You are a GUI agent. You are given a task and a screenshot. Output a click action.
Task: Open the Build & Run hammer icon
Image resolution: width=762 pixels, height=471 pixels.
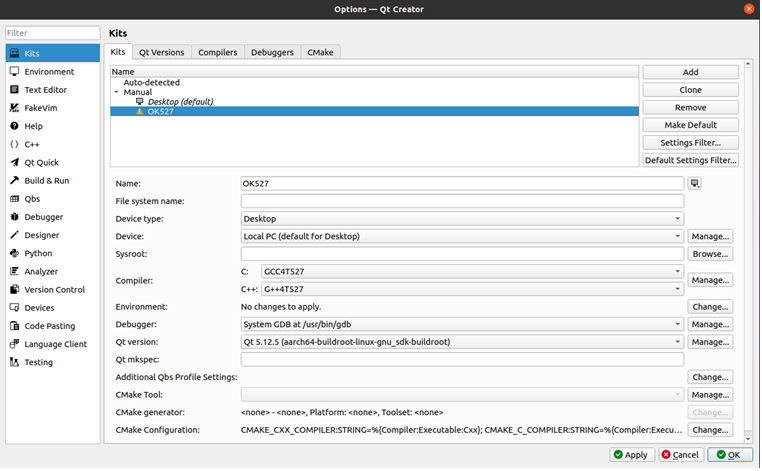pyautogui.click(x=15, y=180)
